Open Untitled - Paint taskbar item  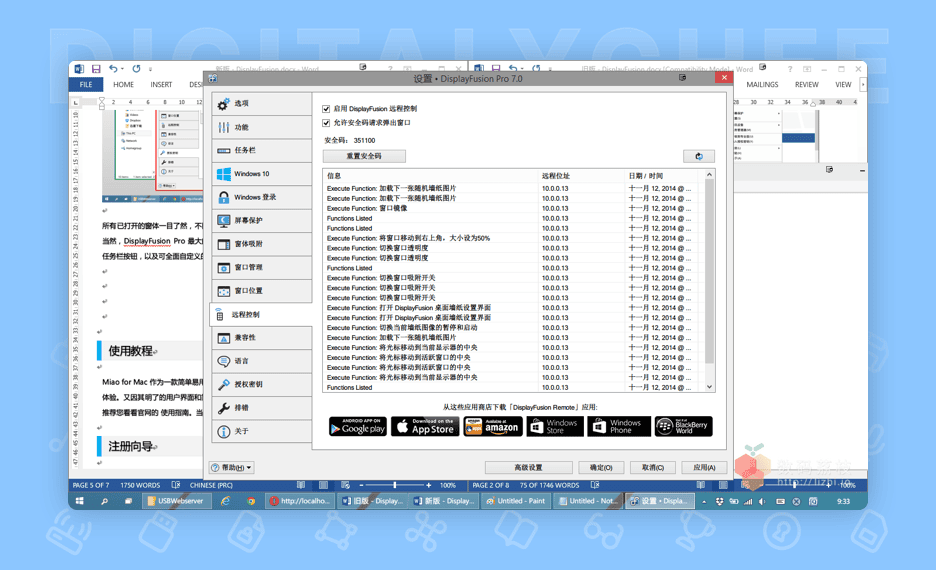click(x=516, y=501)
